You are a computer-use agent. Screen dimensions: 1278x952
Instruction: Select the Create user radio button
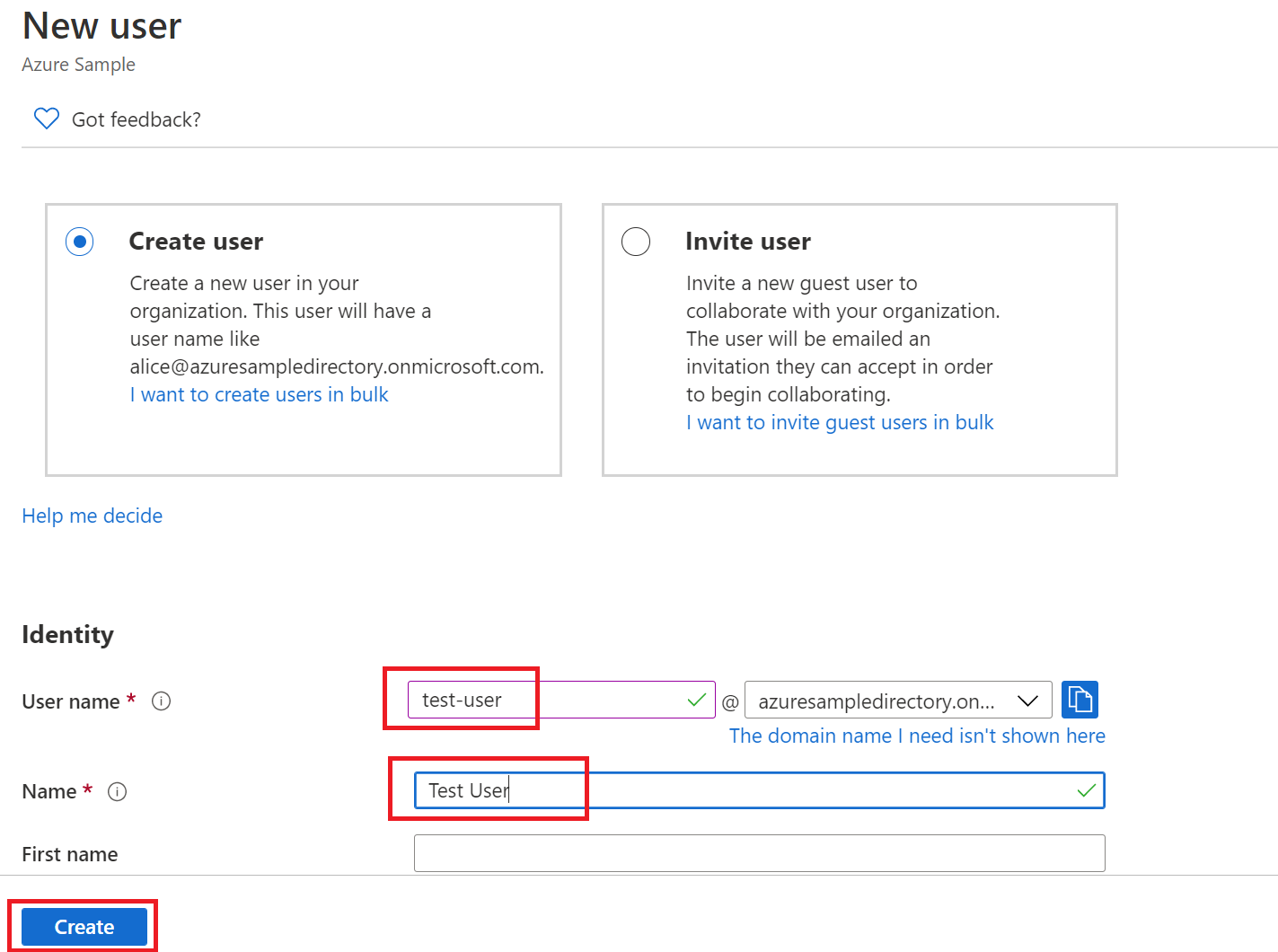click(x=79, y=241)
